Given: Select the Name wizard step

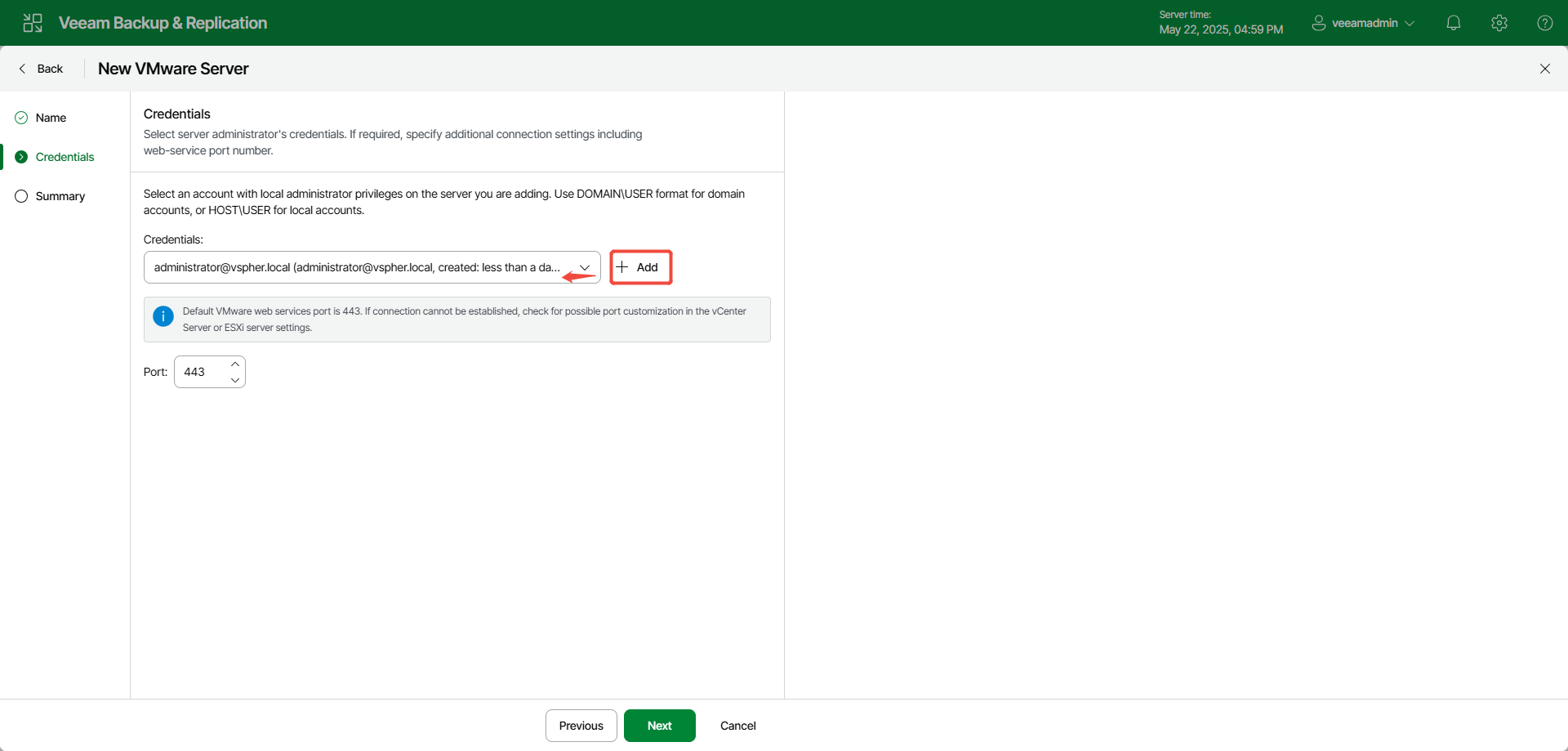Looking at the screenshot, I should coord(51,118).
